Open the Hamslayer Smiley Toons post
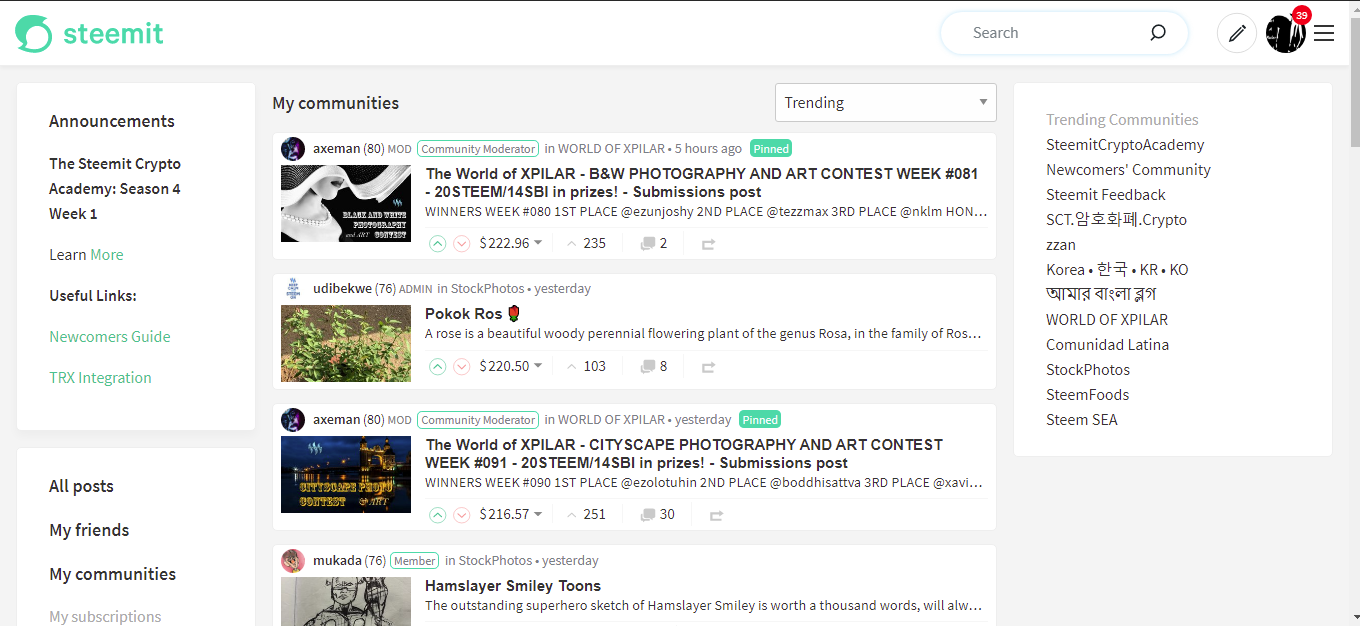 pyautogui.click(x=513, y=586)
